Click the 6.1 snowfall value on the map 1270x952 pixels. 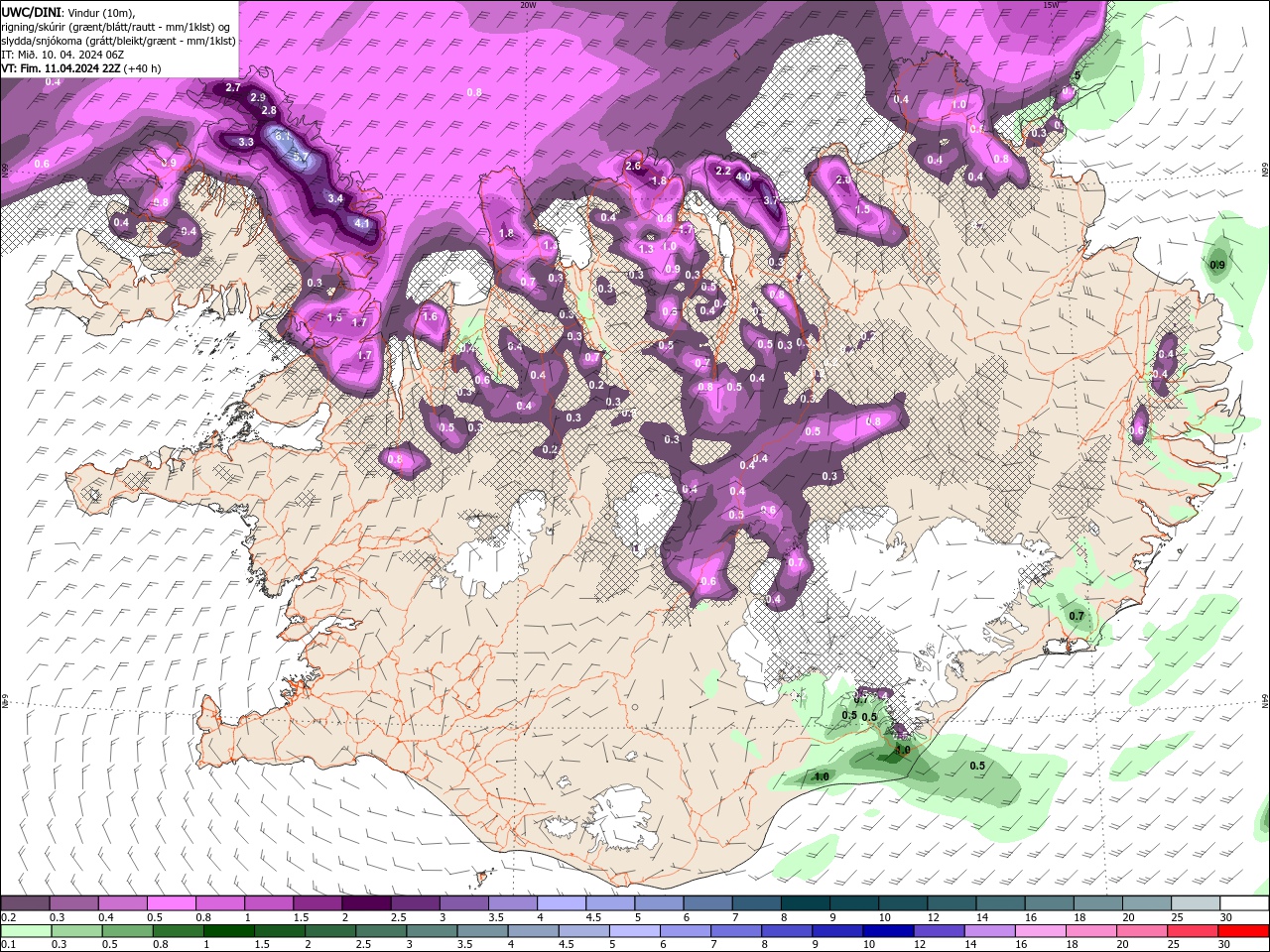tap(282, 136)
